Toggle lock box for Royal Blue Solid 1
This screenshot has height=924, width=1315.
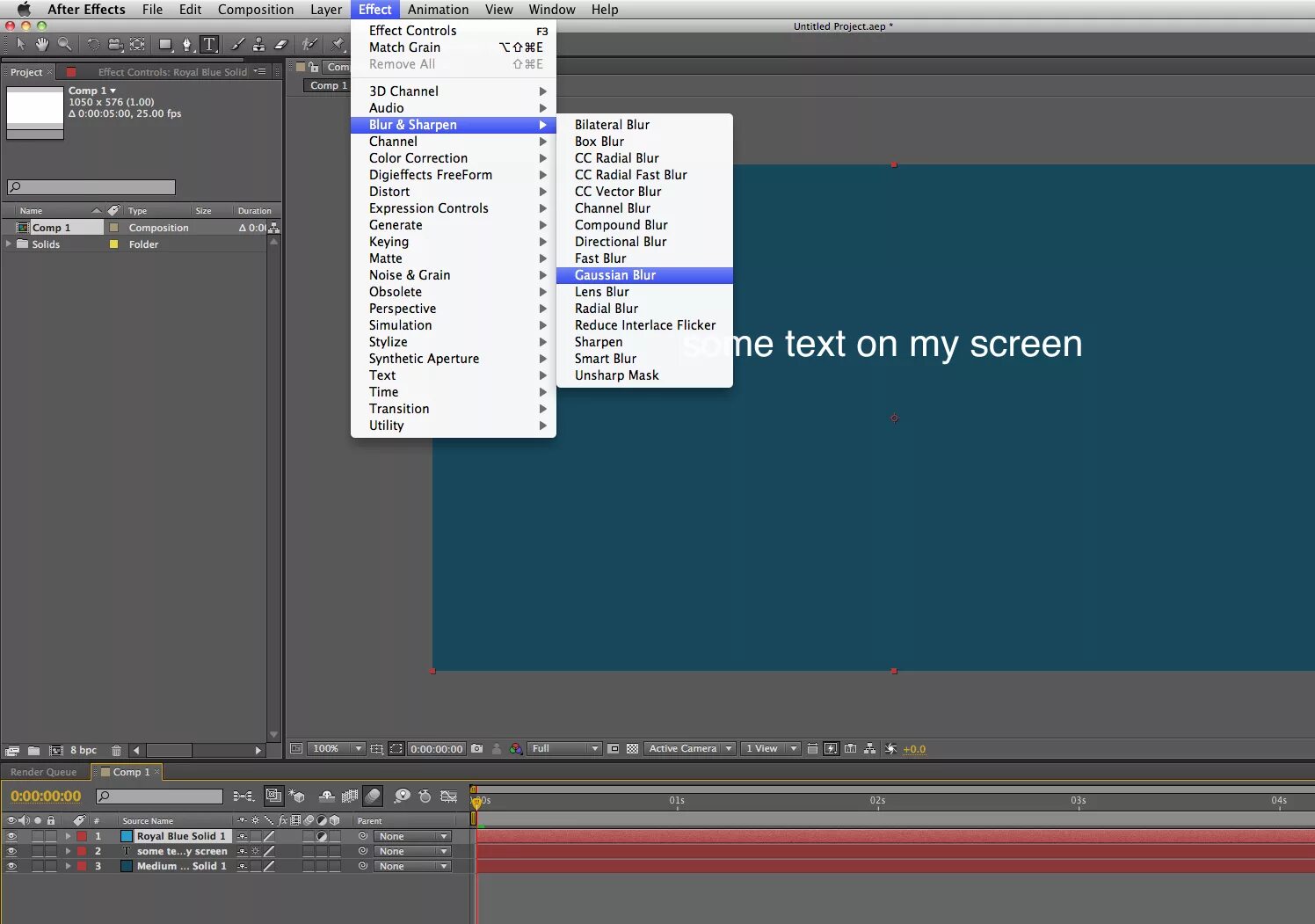pyautogui.click(x=51, y=836)
